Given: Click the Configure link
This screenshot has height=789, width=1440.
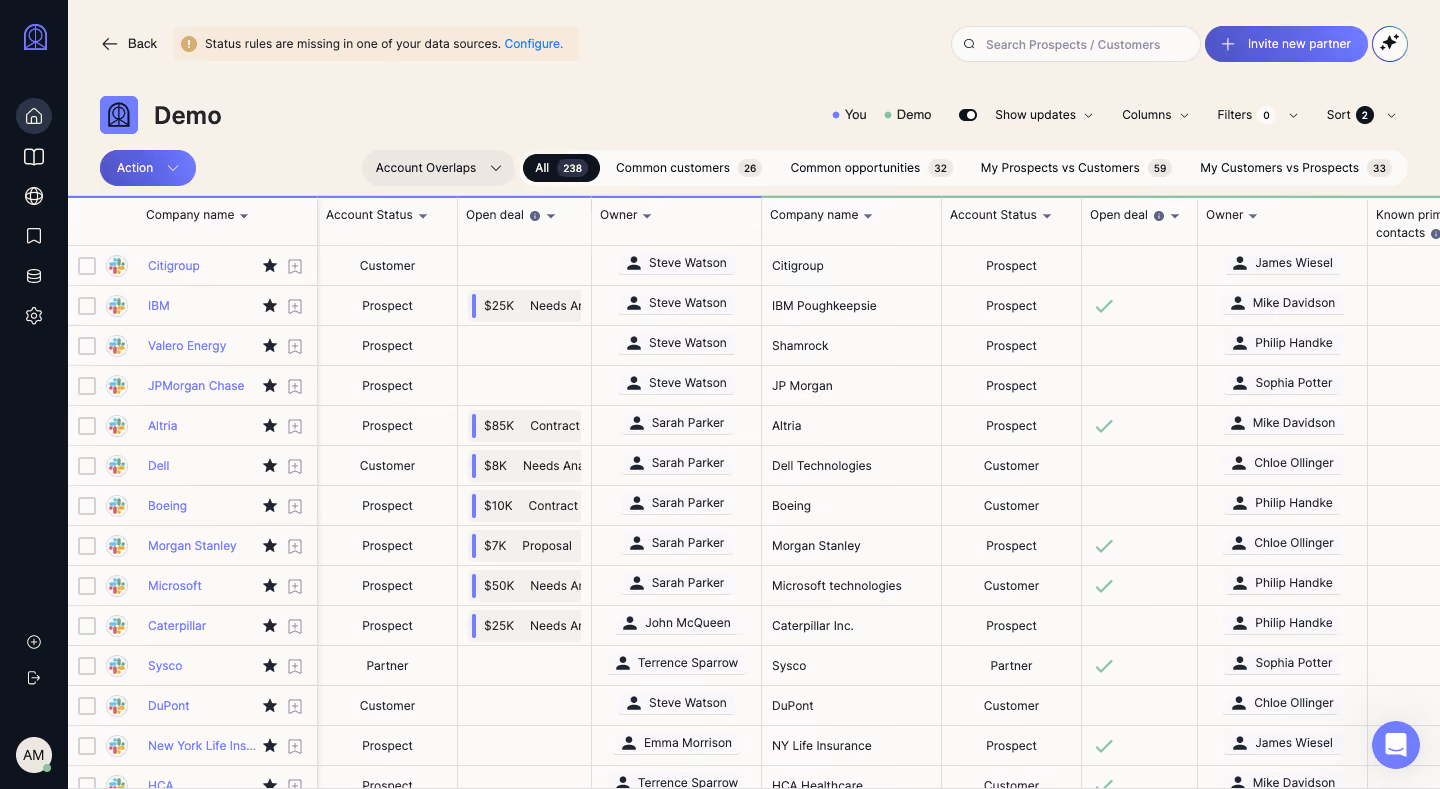Looking at the screenshot, I should coord(533,44).
